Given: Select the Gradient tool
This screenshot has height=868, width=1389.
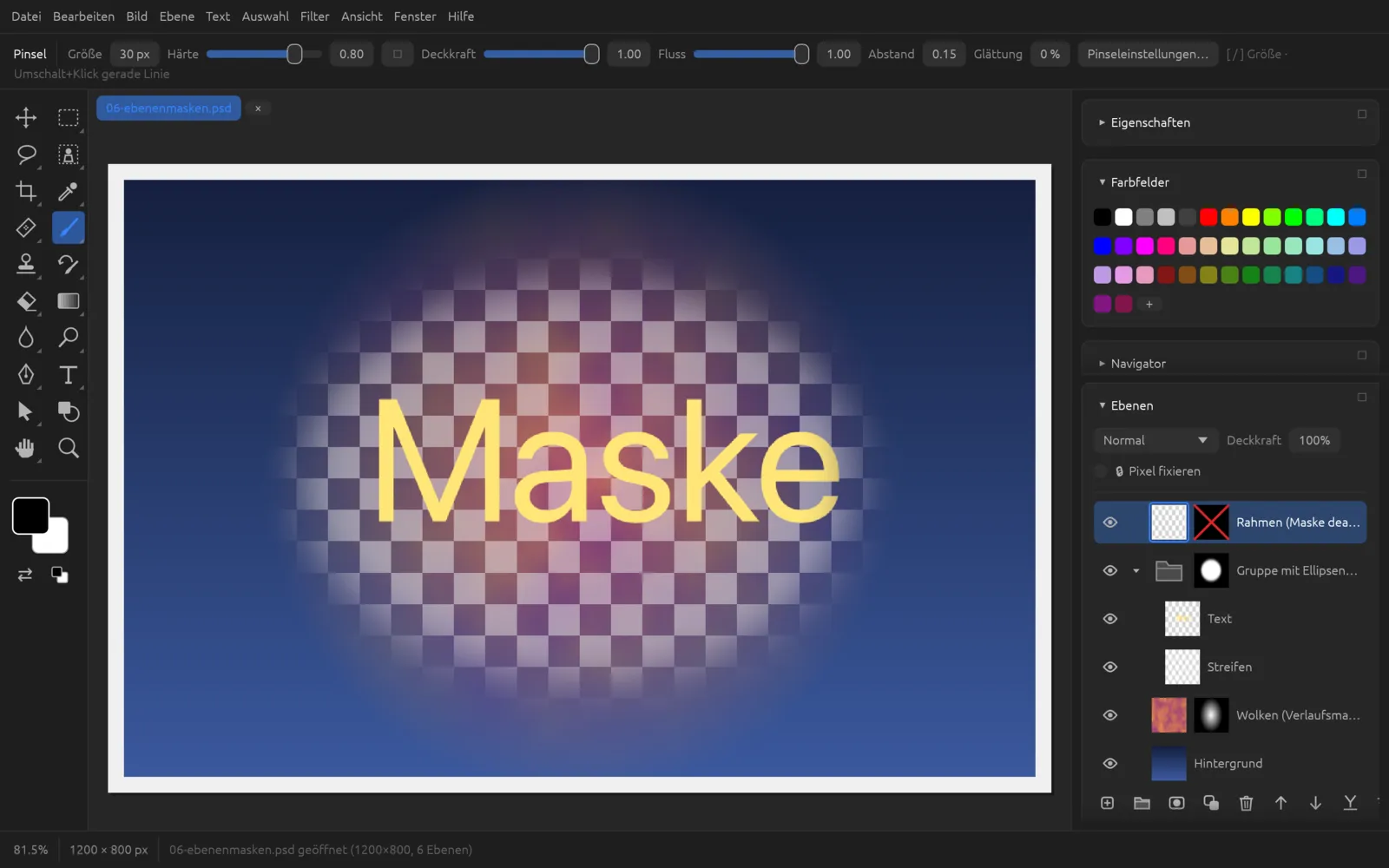Looking at the screenshot, I should (68, 301).
